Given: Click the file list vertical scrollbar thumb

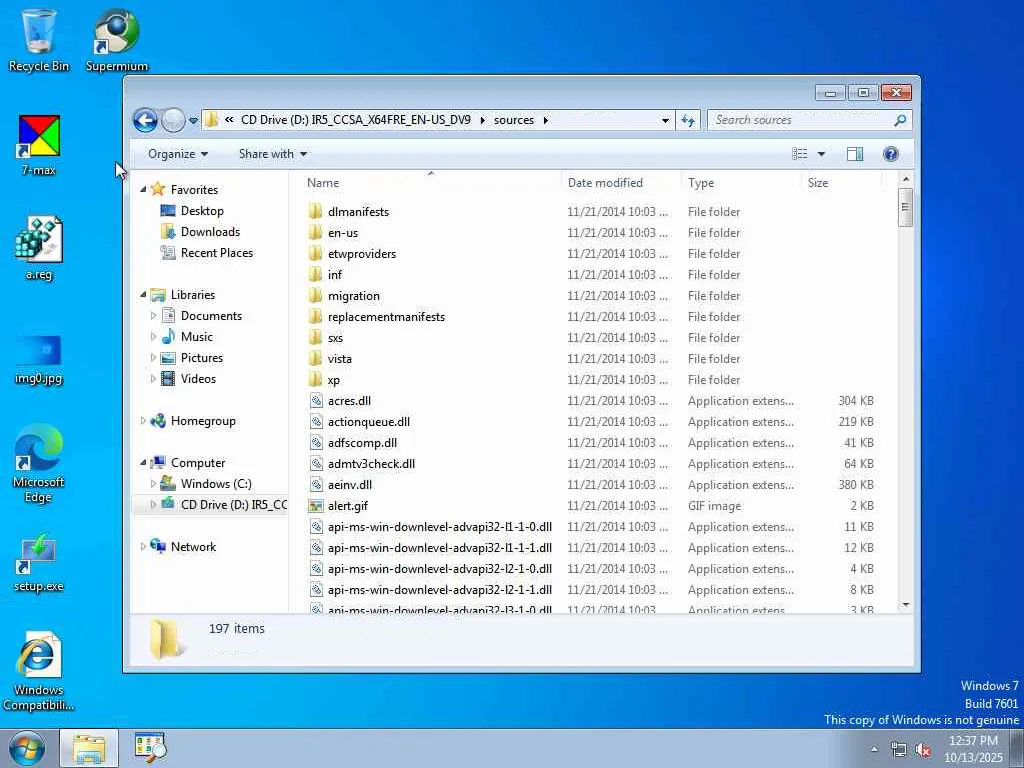Looking at the screenshot, I should pos(905,208).
